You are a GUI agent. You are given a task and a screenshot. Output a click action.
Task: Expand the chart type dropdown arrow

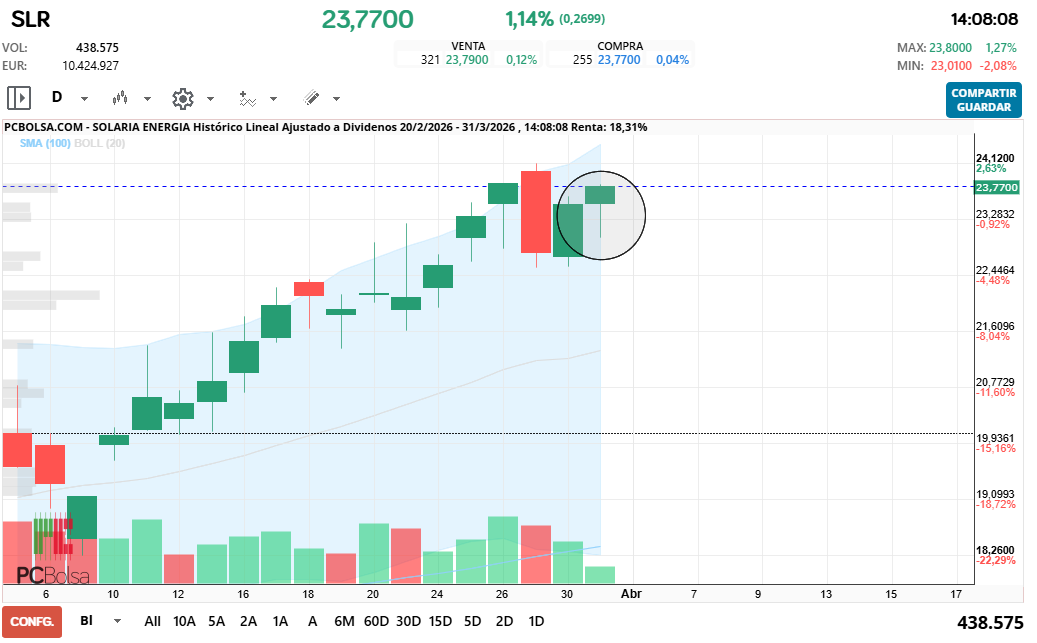point(147,99)
